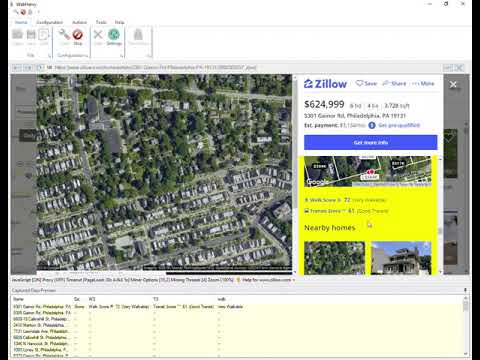
Task: Open the first nearby home aerial thumbnail
Action: [334, 258]
